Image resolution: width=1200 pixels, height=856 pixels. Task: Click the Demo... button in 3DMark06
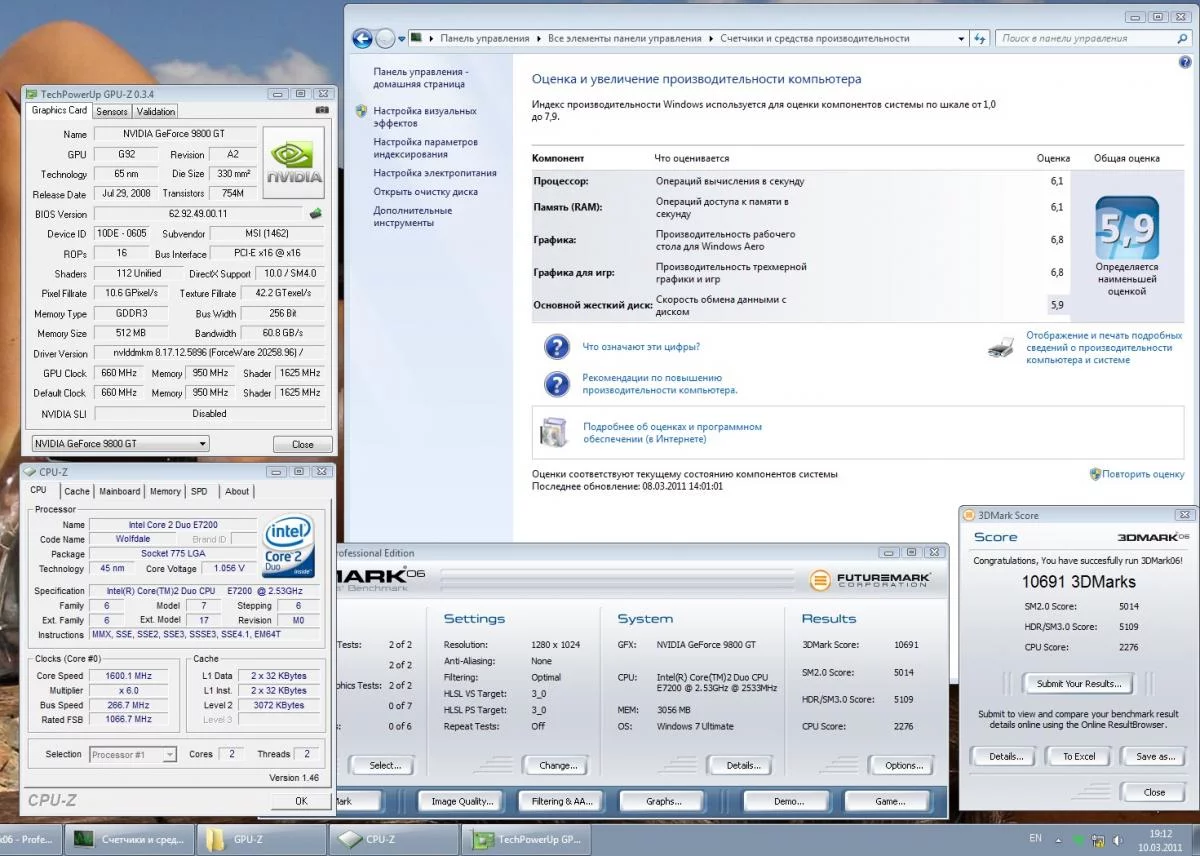789,801
